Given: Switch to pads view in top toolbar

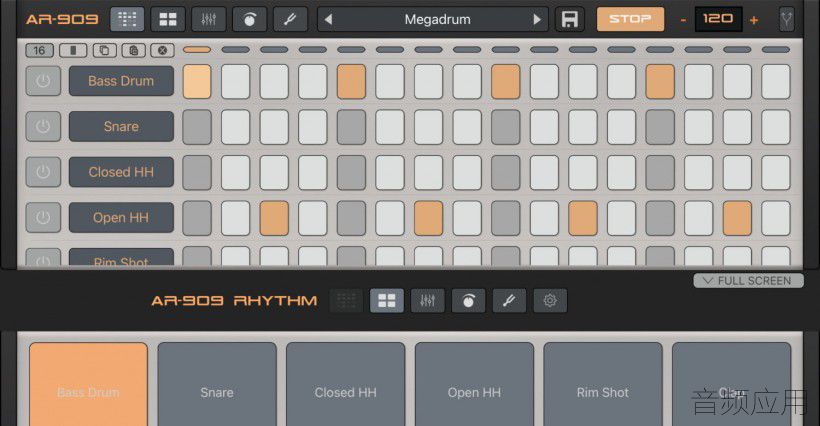Looking at the screenshot, I should click(168, 20).
